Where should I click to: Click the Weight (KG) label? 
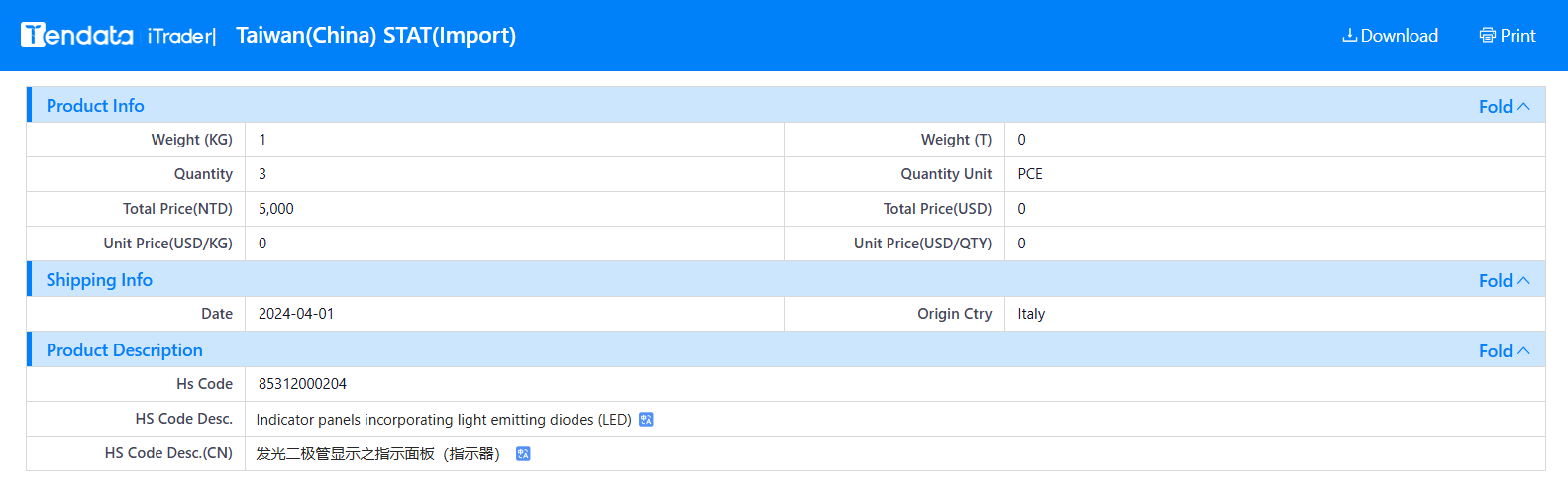pos(191,140)
